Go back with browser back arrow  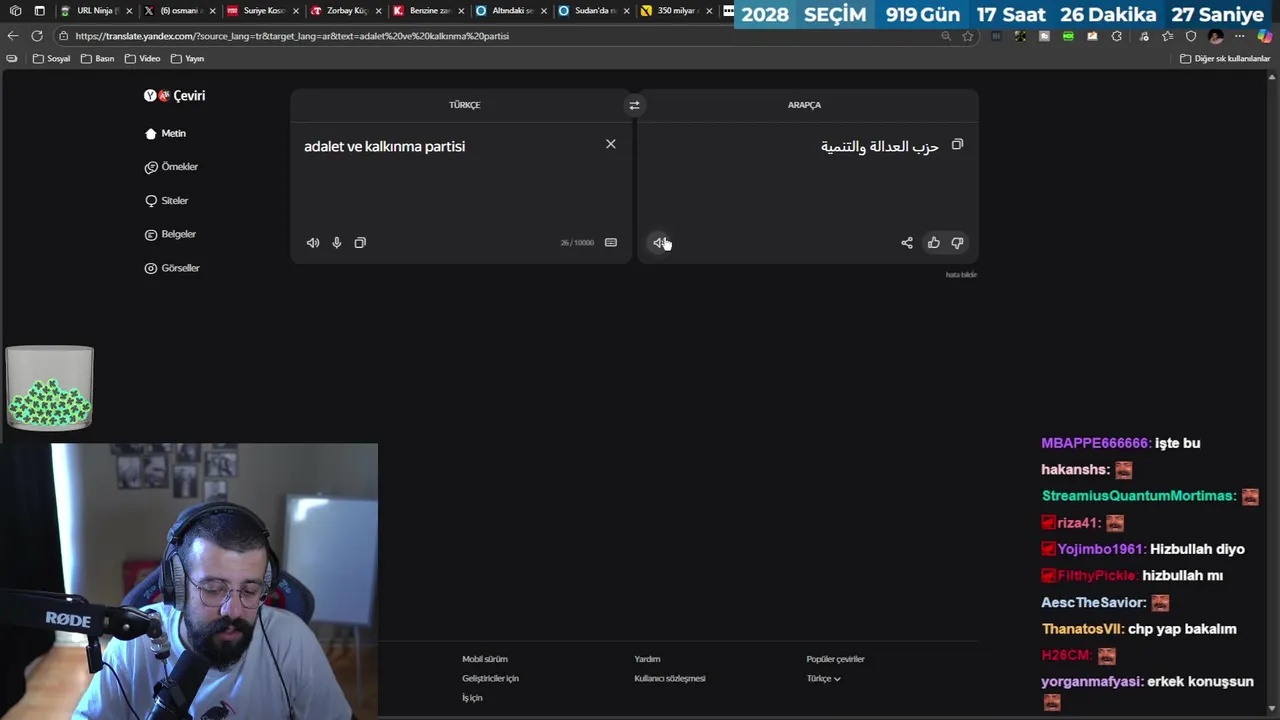click(13, 36)
